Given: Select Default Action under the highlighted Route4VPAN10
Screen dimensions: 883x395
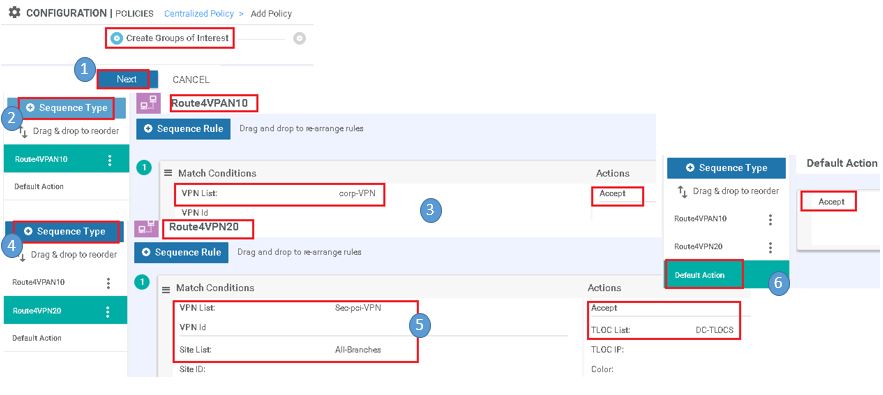Looking at the screenshot, I should pyautogui.click(x=39, y=186).
